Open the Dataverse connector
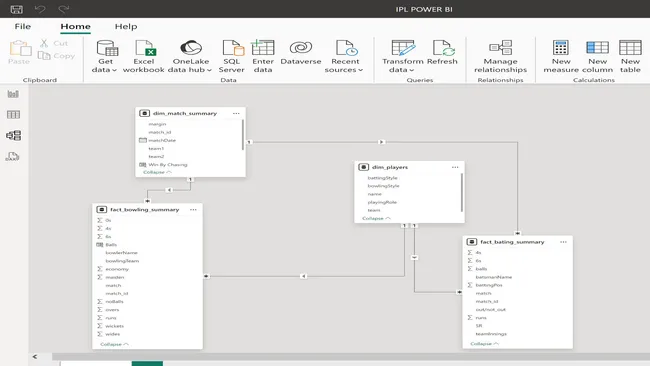The width and height of the screenshot is (650, 366). [x=301, y=53]
